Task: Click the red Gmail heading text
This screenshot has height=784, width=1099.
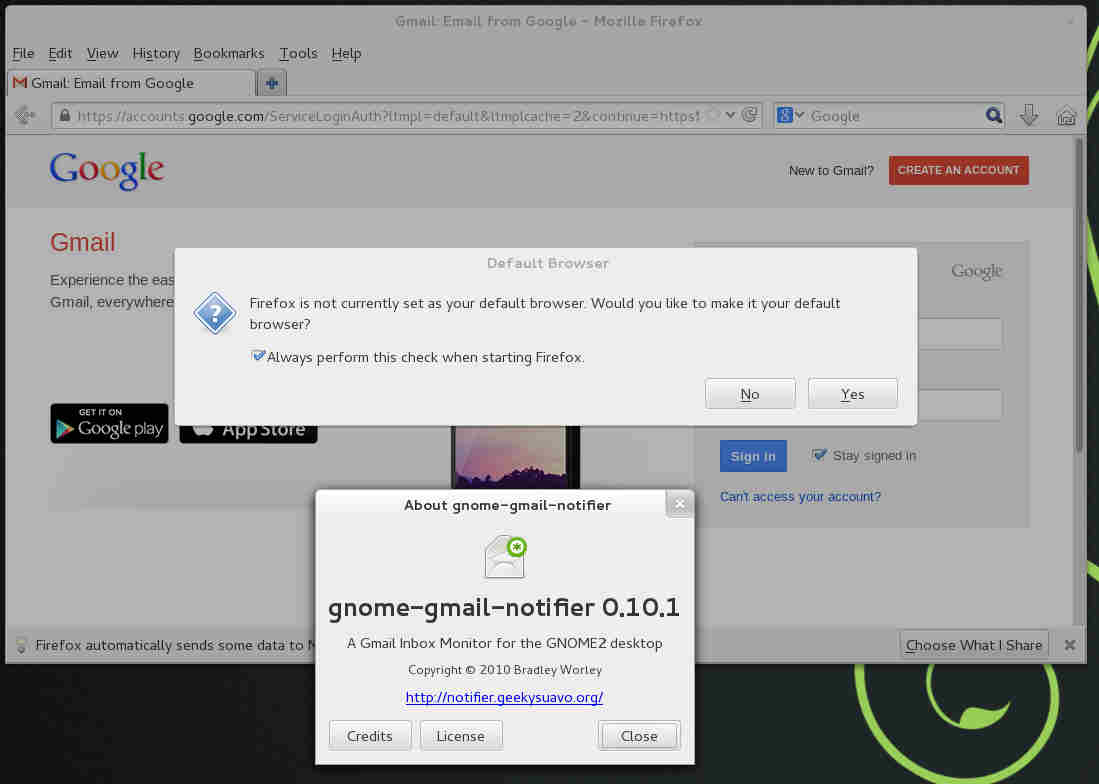Action: coord(83,242)
